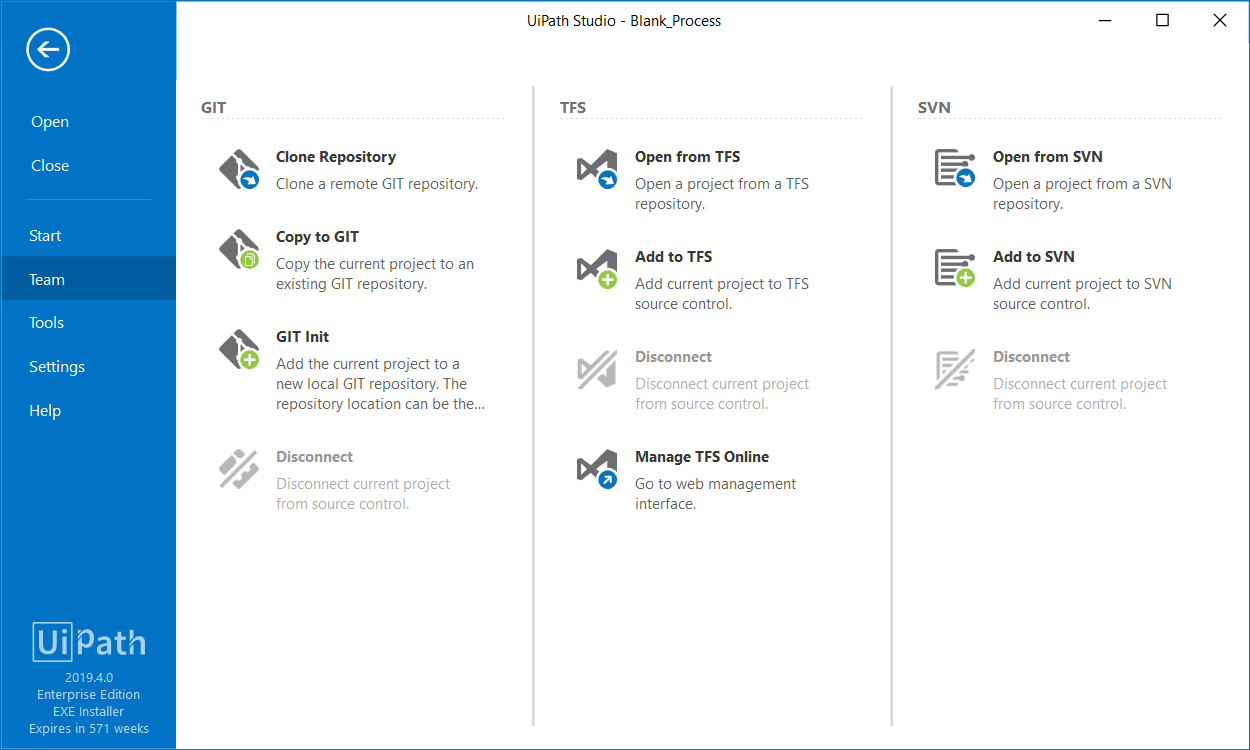Click the Open from TFS icon

(x=598, y=170)
